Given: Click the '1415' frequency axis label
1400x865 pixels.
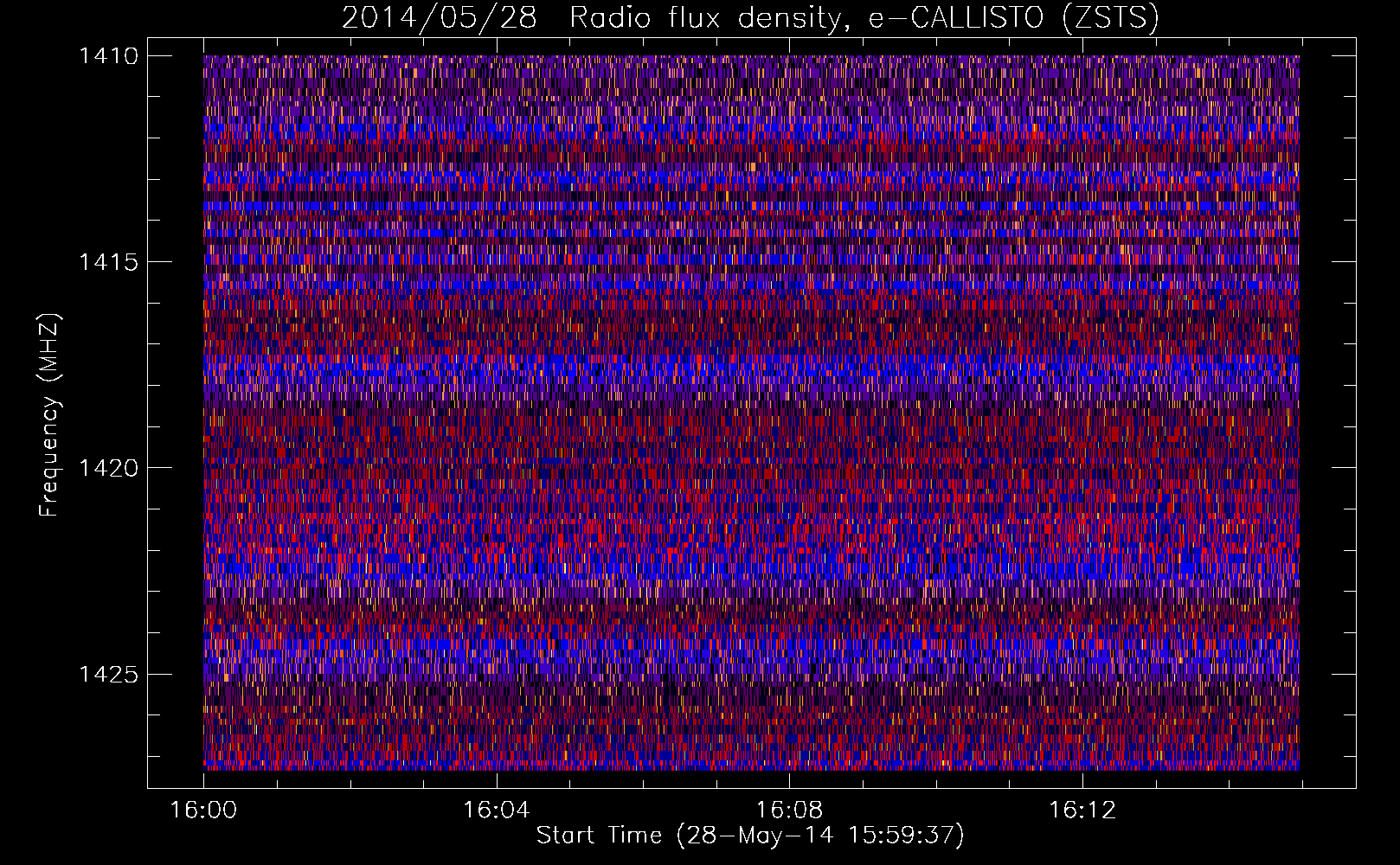Looking at the screenshot, I should 108,262.
